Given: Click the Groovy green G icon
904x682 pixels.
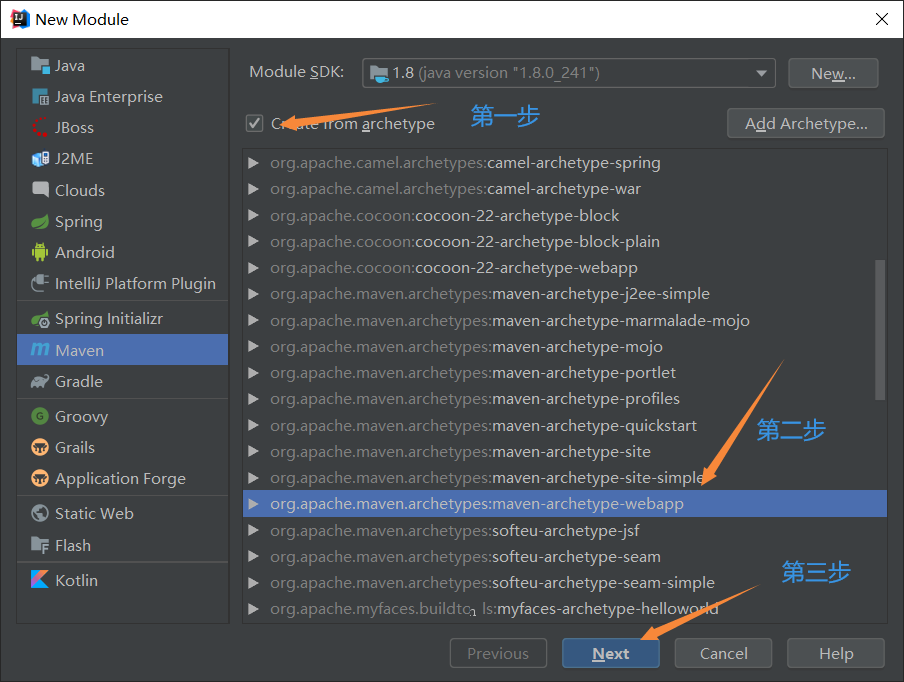Looking at the screenshot, I should pos(40,416).
